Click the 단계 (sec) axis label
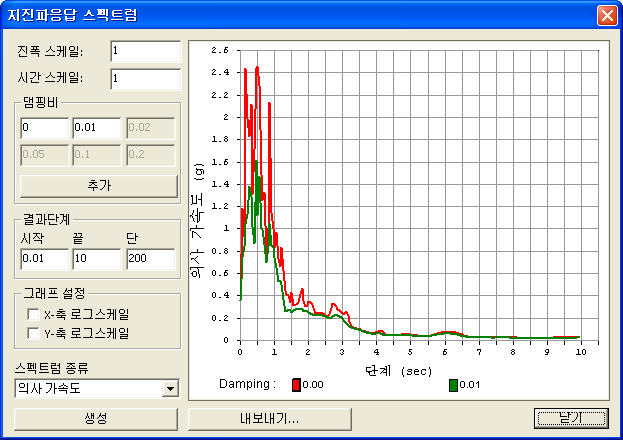The width and height of the screenshot is (623, 440). click(398, 371)
